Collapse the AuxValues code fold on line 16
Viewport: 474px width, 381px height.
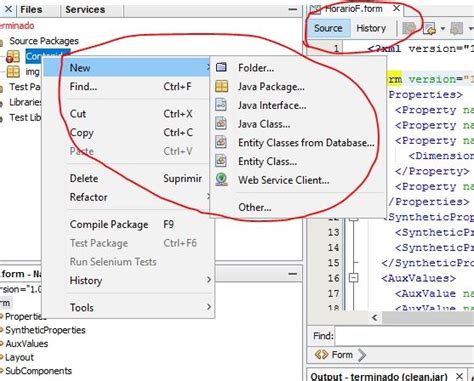(x=353, y=278)
